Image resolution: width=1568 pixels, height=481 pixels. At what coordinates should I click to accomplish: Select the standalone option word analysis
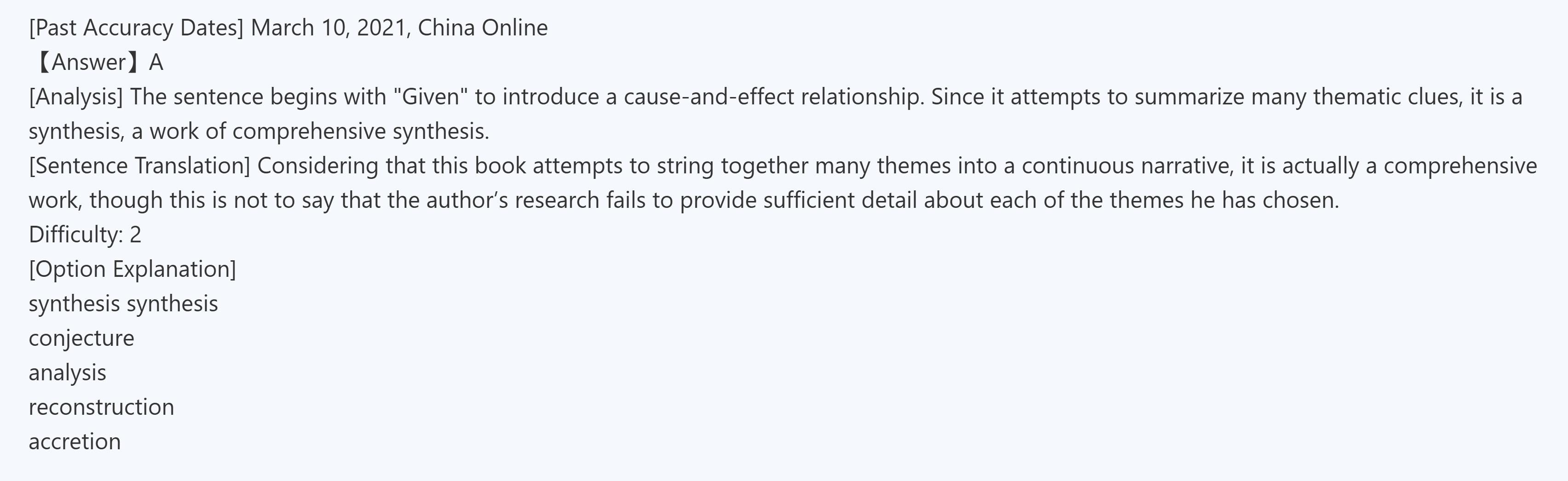click(68, 373)
